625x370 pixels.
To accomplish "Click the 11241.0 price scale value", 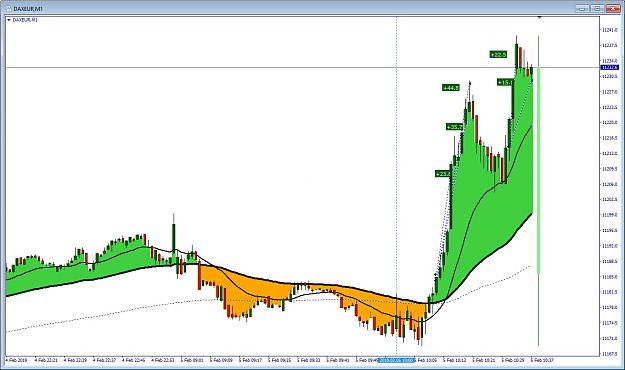I will 610,30.
